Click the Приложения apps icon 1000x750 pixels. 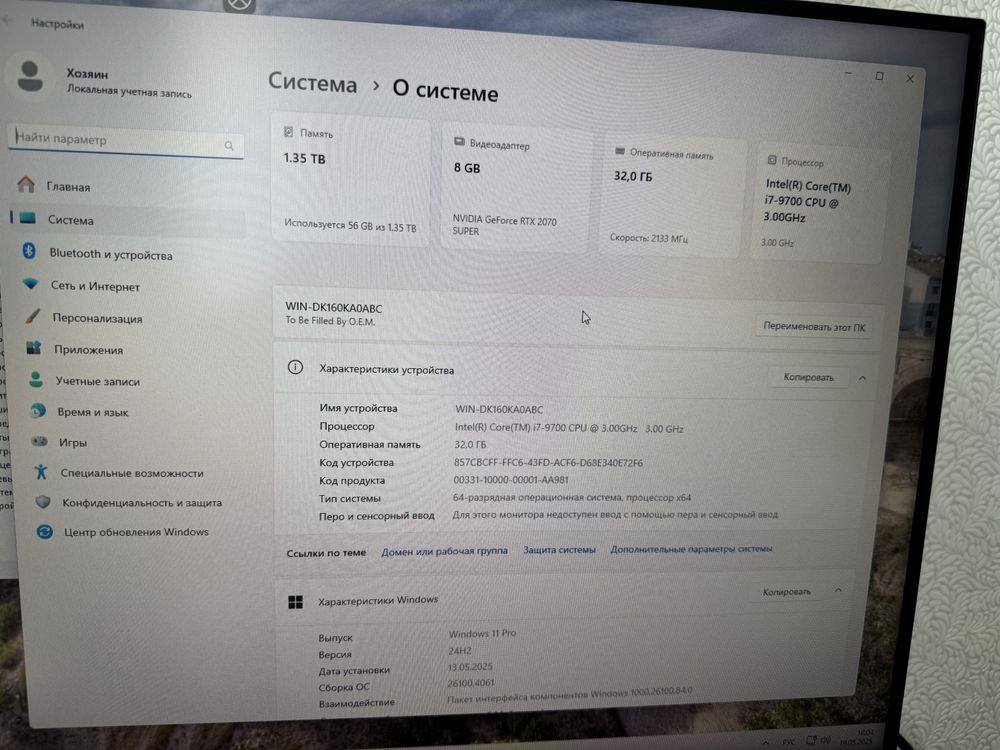[x=34, y=348]
